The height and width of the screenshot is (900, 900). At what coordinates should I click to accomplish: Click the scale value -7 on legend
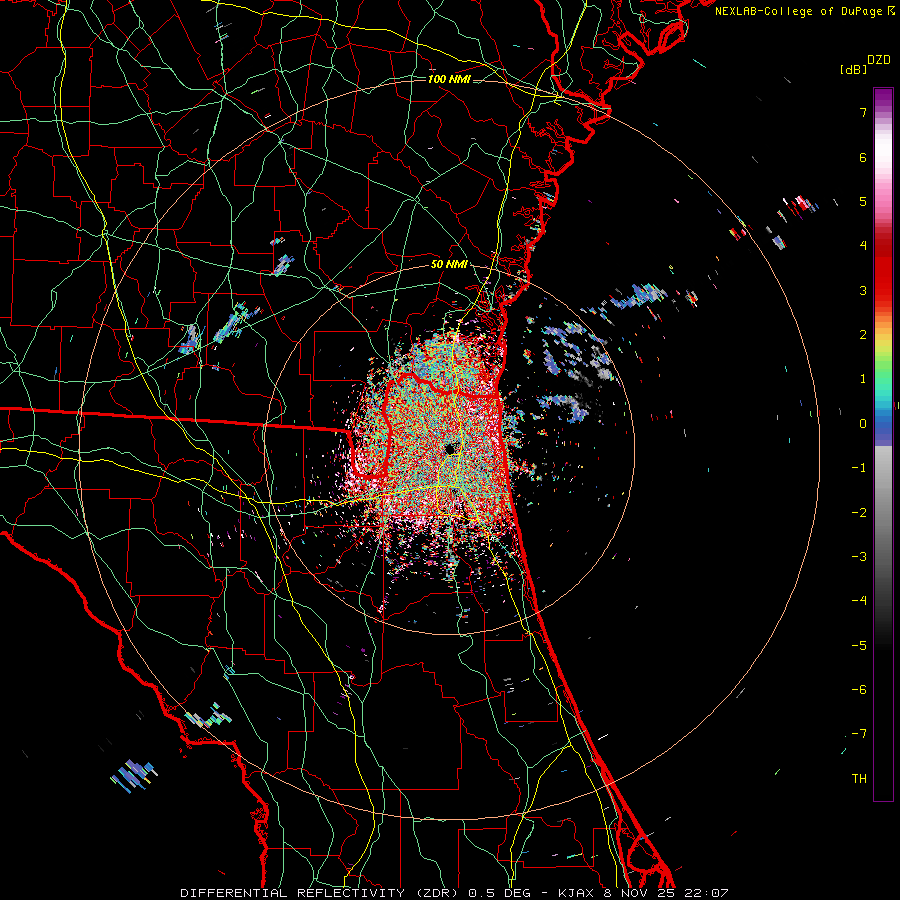pos(859,734)
